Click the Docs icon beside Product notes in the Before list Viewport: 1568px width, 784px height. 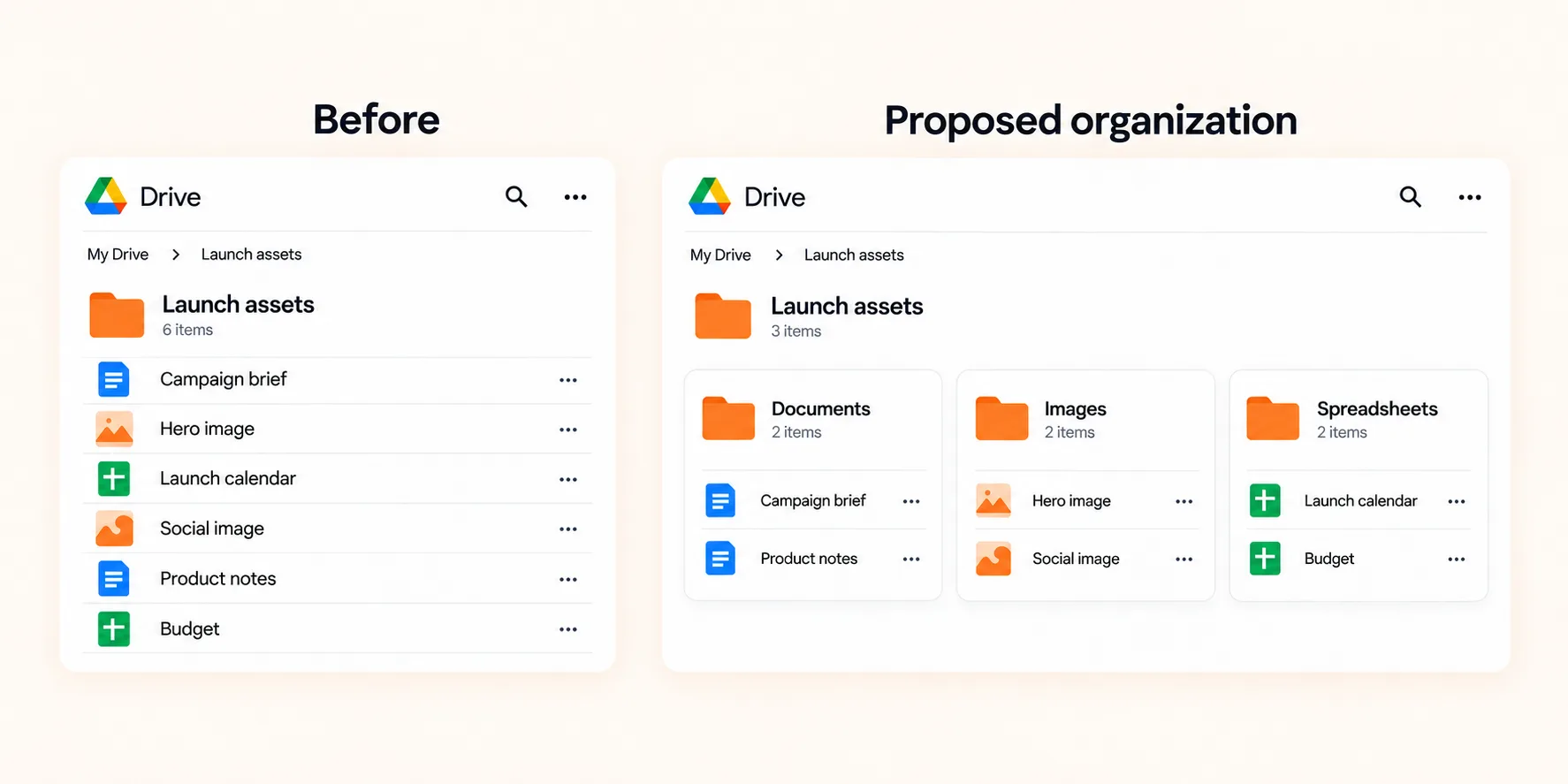click(x=113, y=579)
